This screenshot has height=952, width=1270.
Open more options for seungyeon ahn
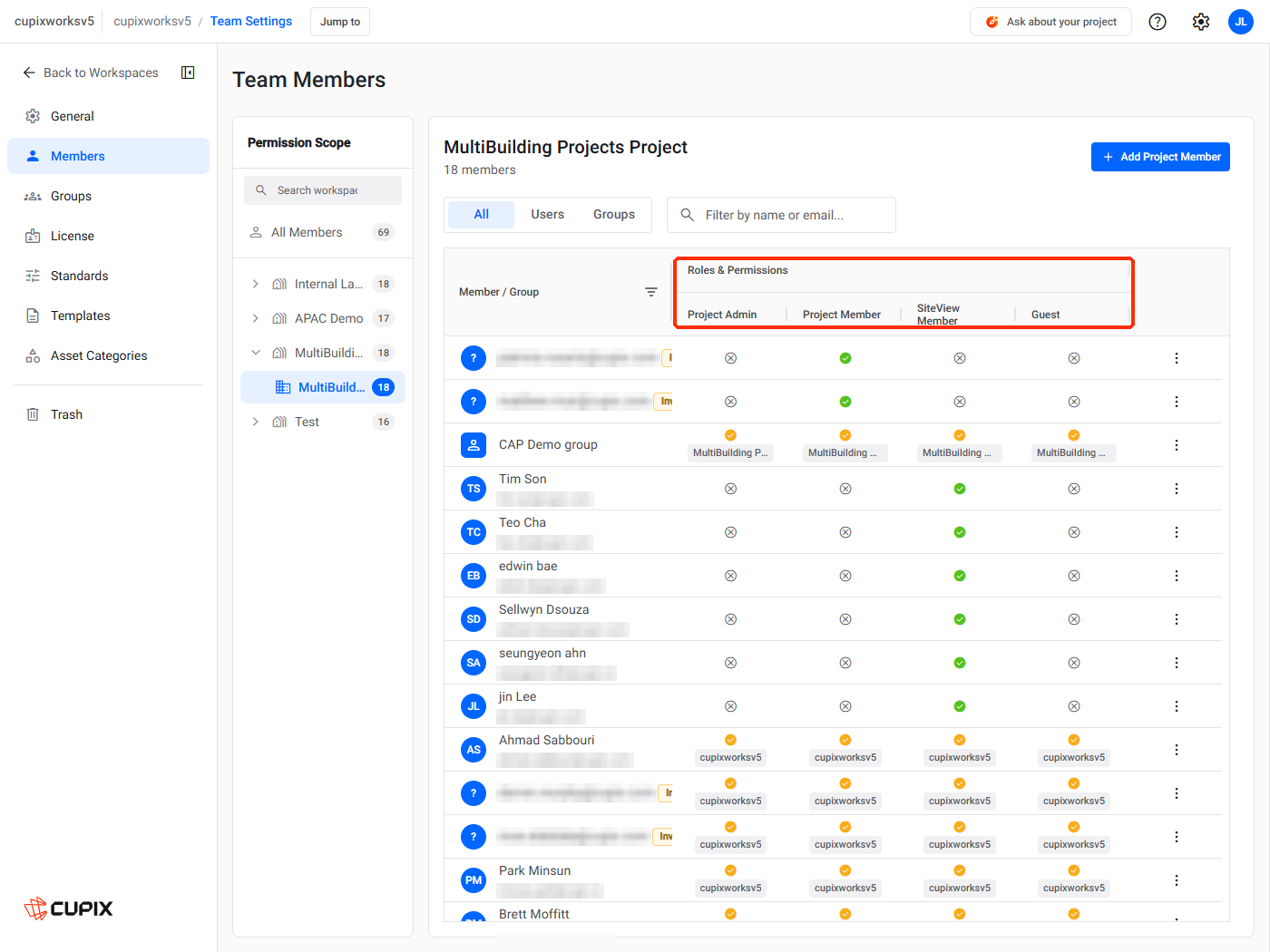pyautogui.click(x=1177, y=663)
